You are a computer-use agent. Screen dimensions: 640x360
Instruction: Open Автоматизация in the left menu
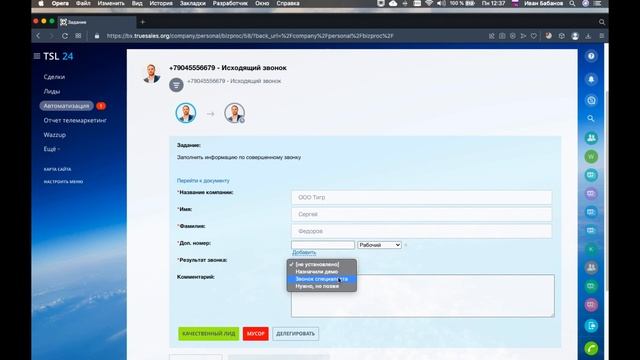coord(66,106)
